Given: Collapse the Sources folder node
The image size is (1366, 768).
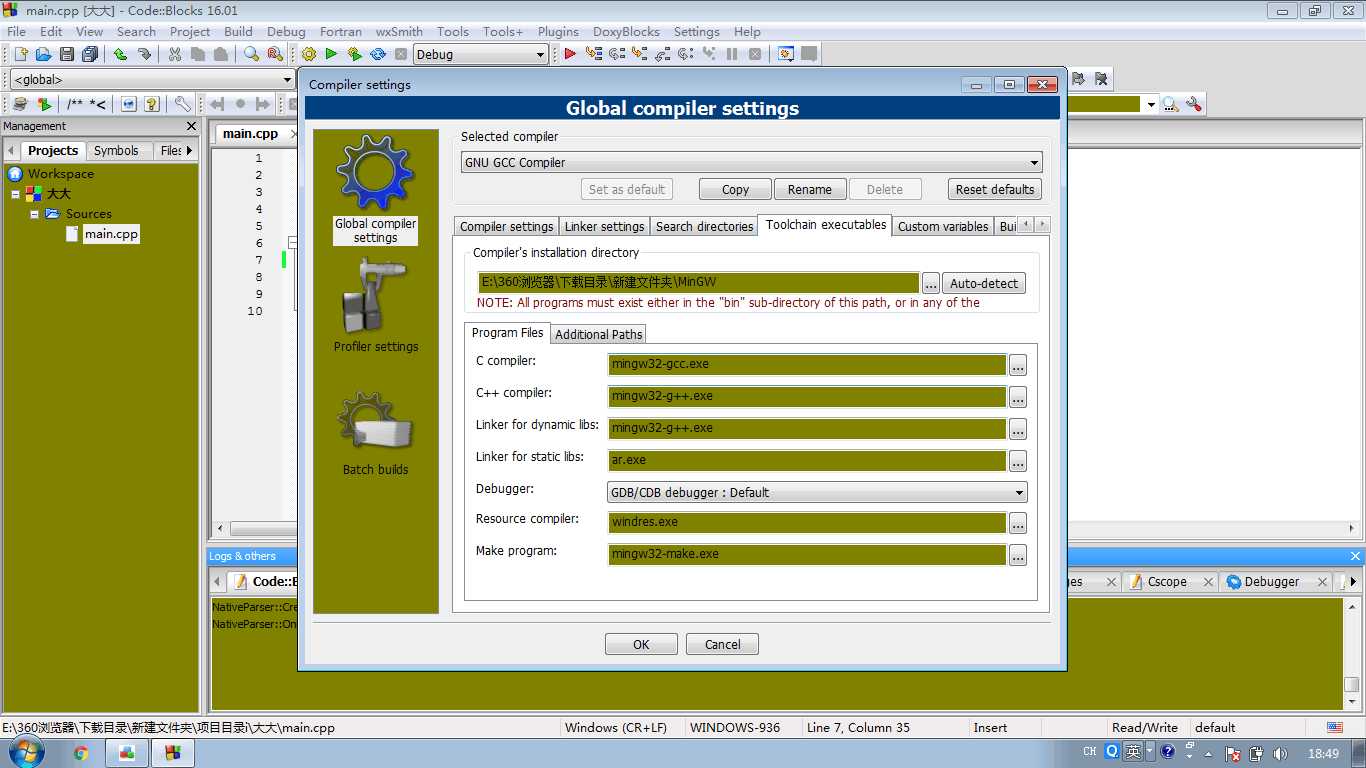Looking at the screenshot, I should (x=34, y=214).
